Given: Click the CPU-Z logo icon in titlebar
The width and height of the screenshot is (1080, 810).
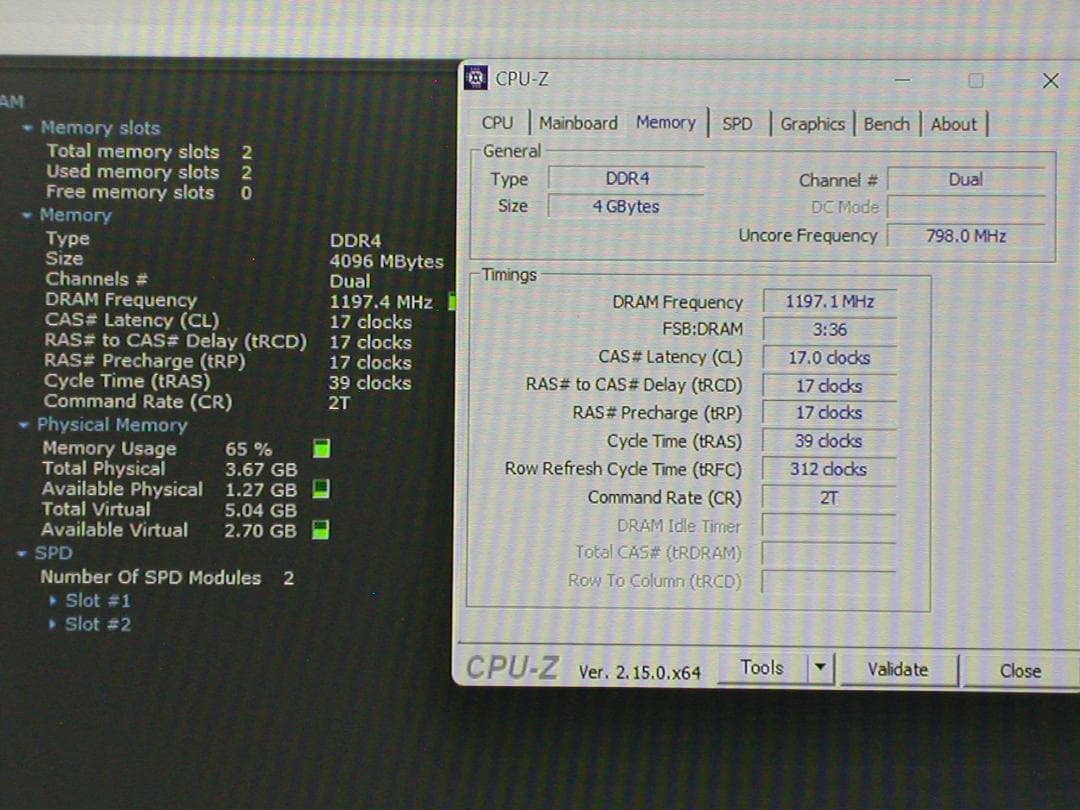Looking at the screenshot, I should click(x=476, y=78).
